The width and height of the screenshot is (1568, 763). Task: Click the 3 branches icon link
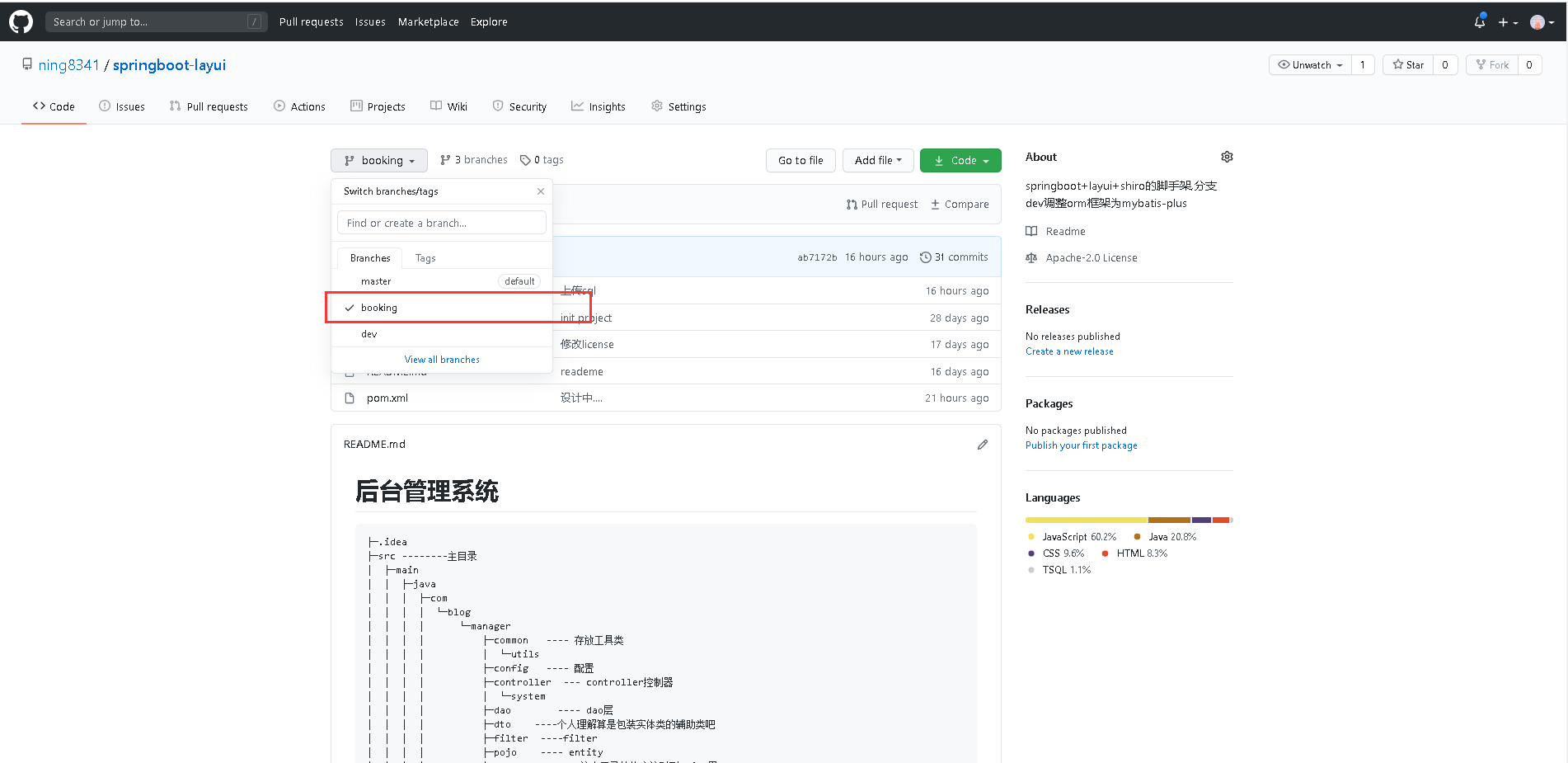(473, 159)
